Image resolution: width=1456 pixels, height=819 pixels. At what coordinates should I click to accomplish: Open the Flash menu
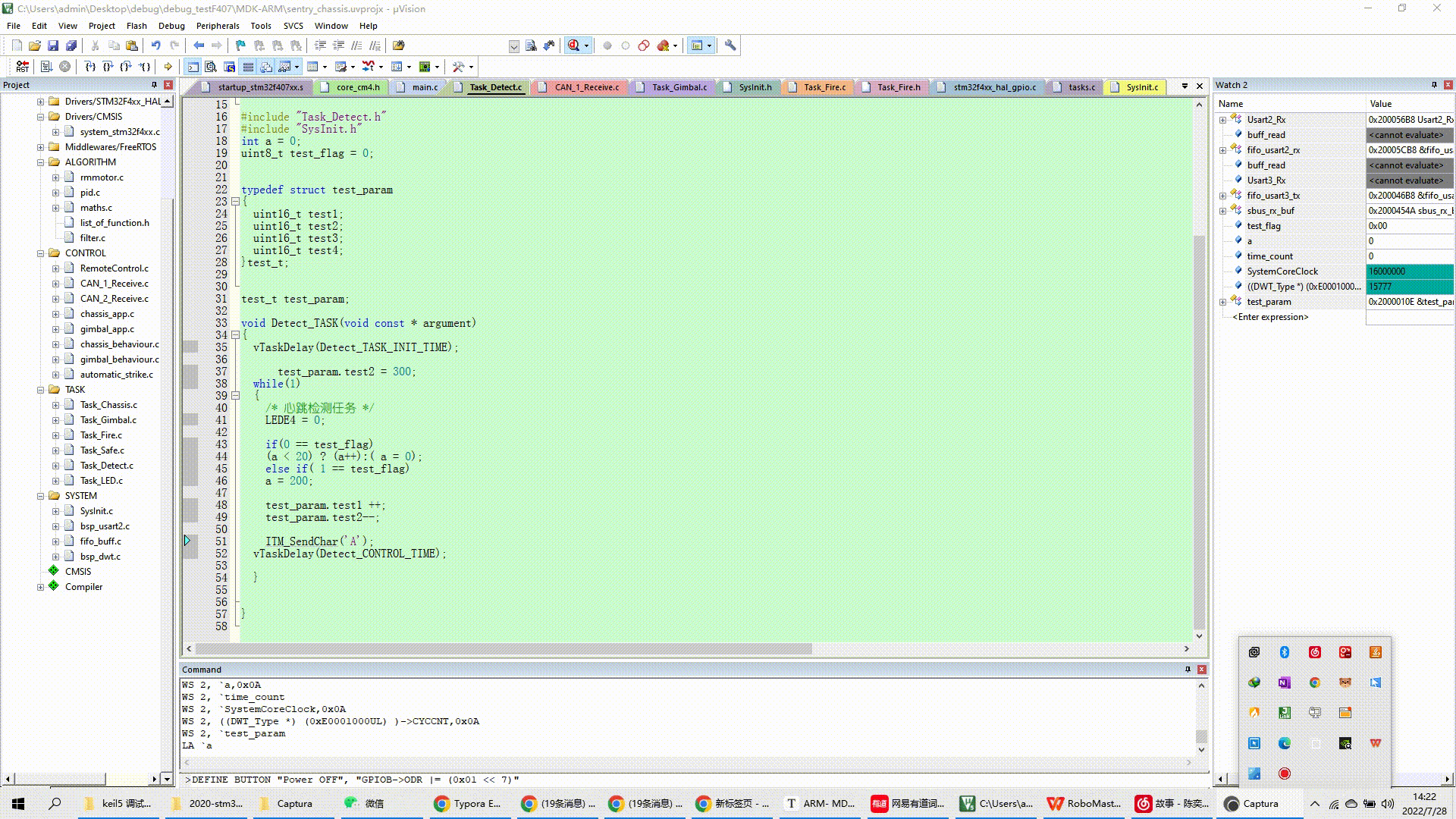pyautogui.click(x=137, y=26)
